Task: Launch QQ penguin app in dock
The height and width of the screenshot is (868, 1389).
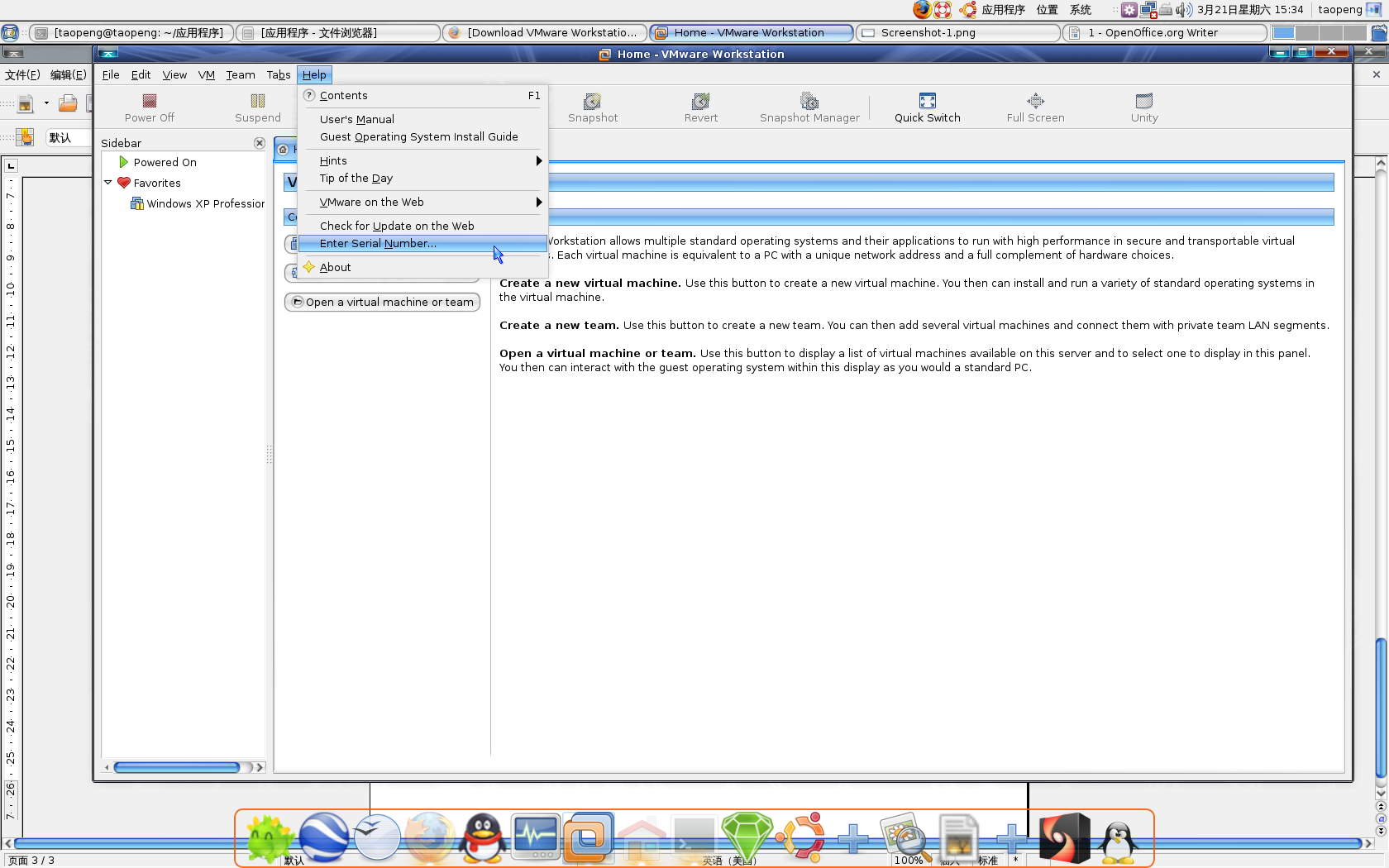Action: (x=483, y=837)
